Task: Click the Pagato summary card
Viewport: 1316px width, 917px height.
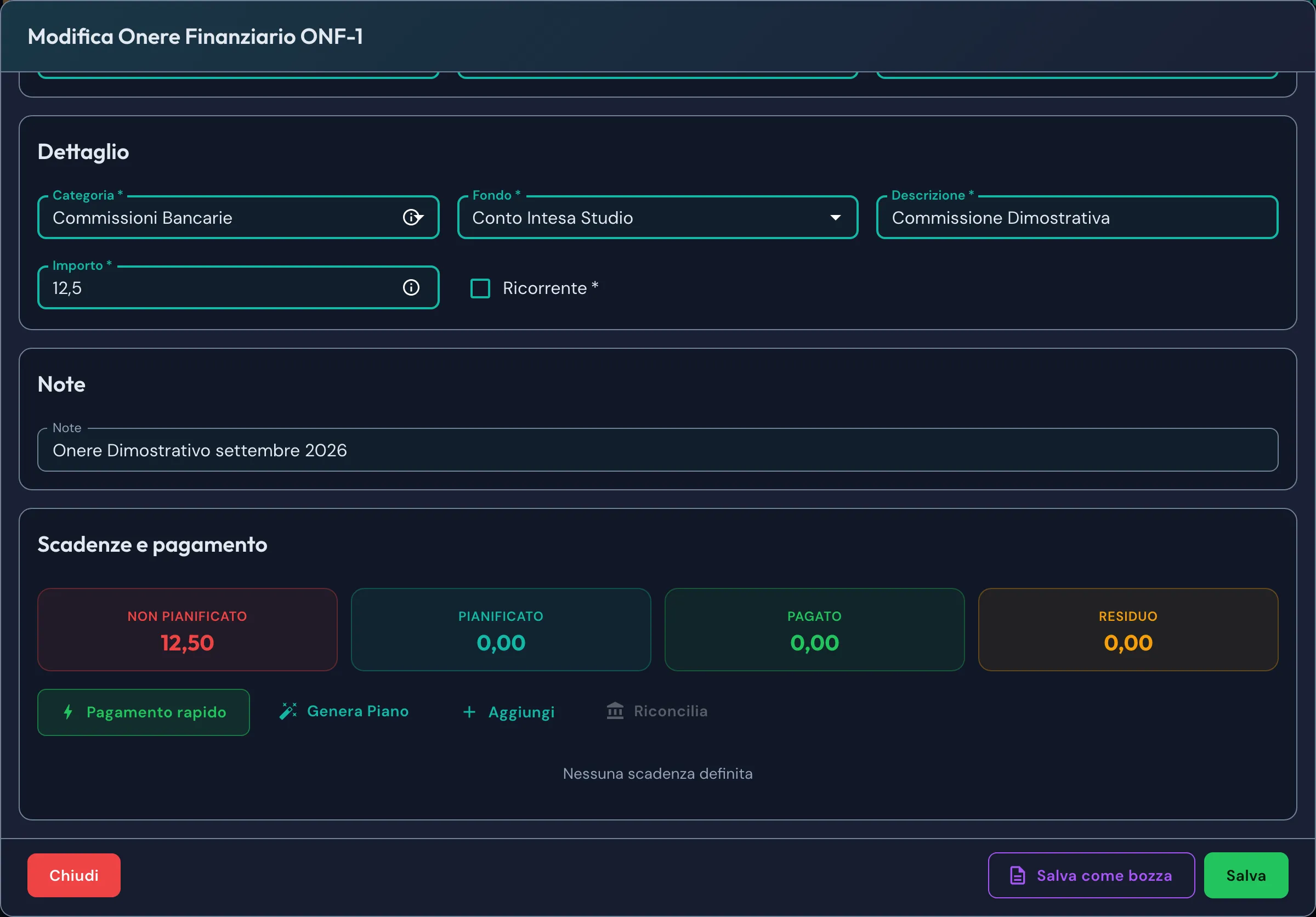Action: coord(814,629)
